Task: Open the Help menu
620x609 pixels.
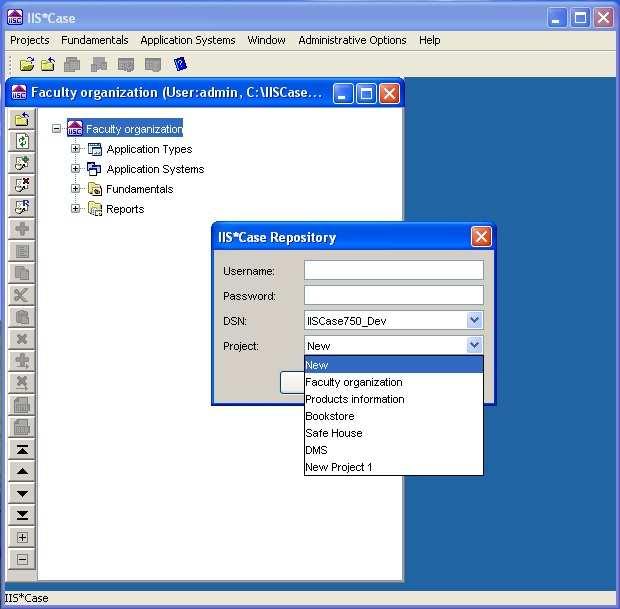Action: [x=429, y=40]
